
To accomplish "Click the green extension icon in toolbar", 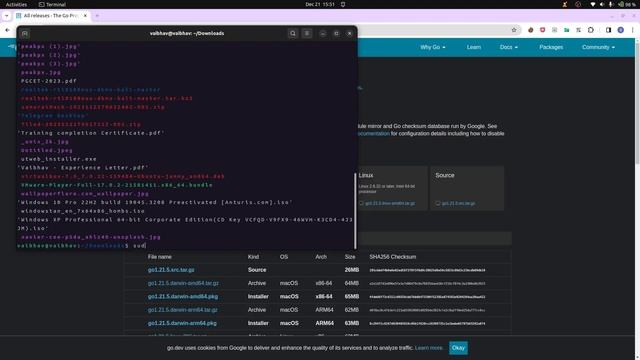I will coord(567,30).
